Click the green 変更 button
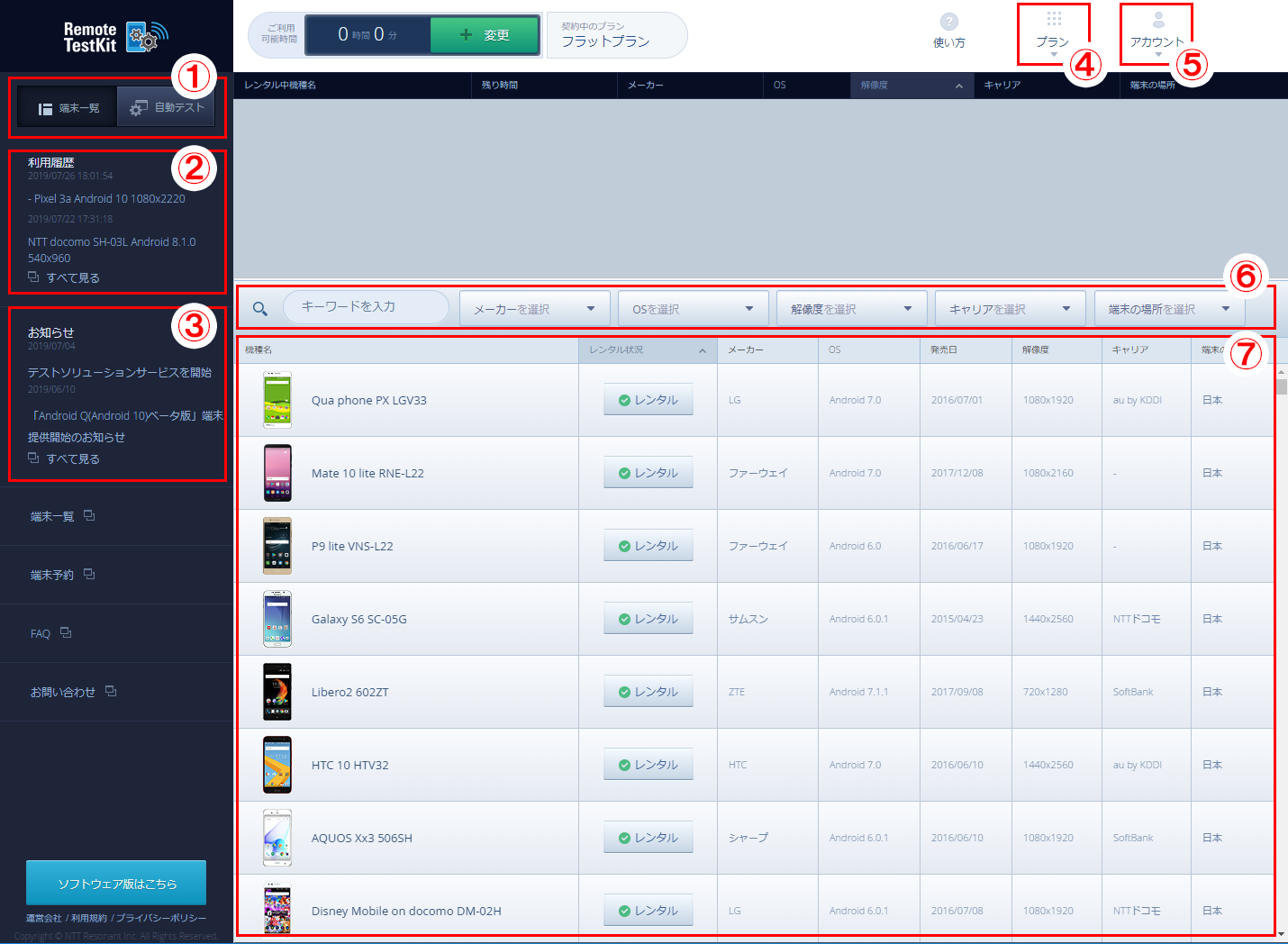Screen dimensions: 1288x944 (485, 34)
